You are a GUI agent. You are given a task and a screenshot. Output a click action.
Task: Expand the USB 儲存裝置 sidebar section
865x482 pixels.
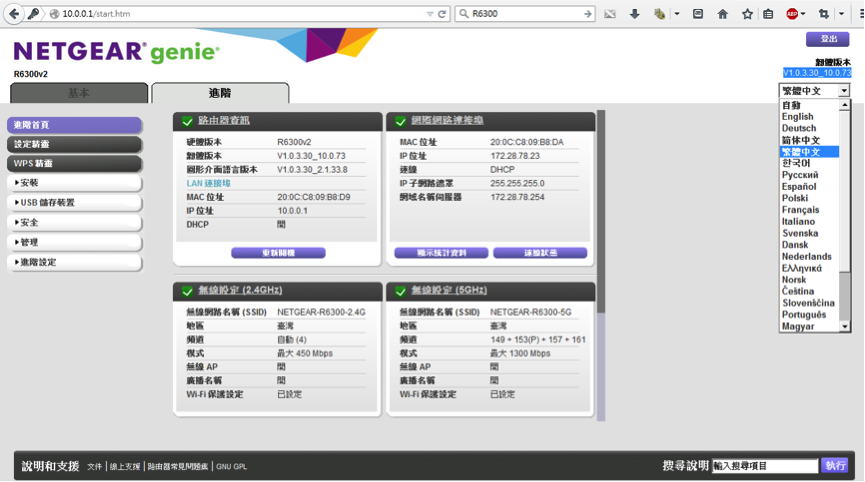(74, 203)
